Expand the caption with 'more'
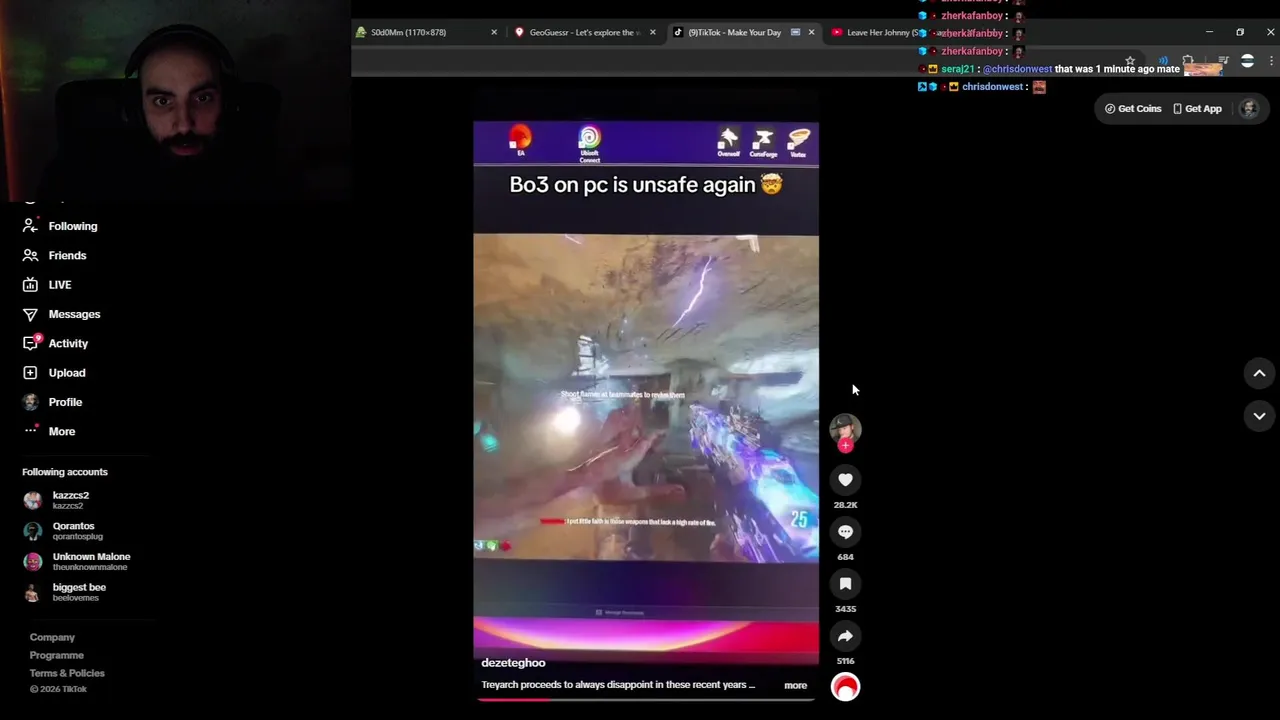 click(795, 685)
